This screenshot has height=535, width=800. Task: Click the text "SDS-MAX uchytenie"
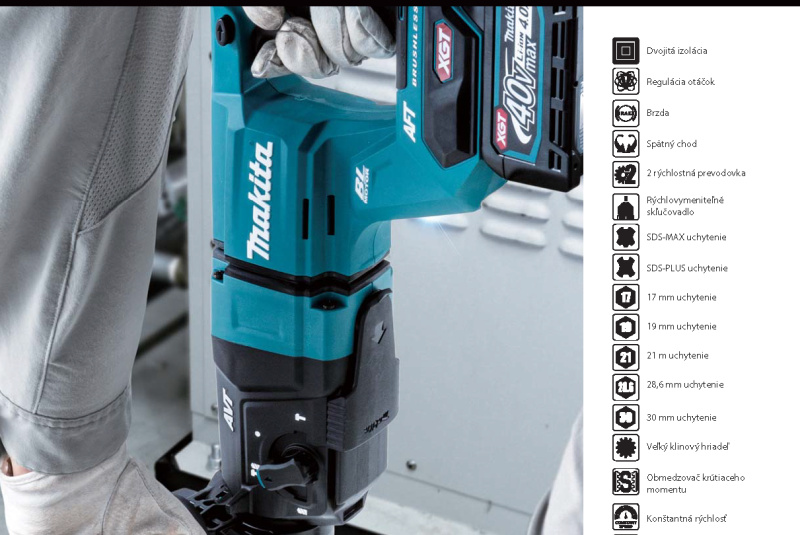[686, 237]
